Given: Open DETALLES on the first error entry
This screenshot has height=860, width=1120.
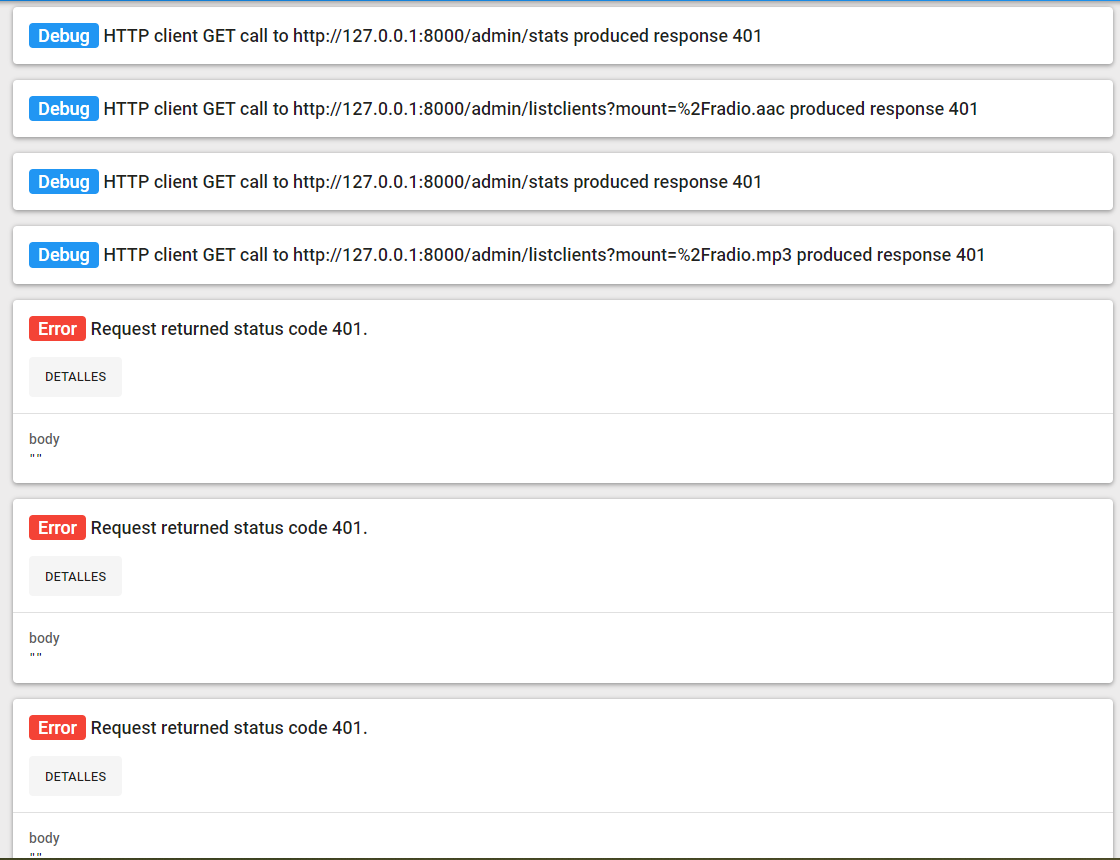Looking at the screenshot, I should (75, 376).
